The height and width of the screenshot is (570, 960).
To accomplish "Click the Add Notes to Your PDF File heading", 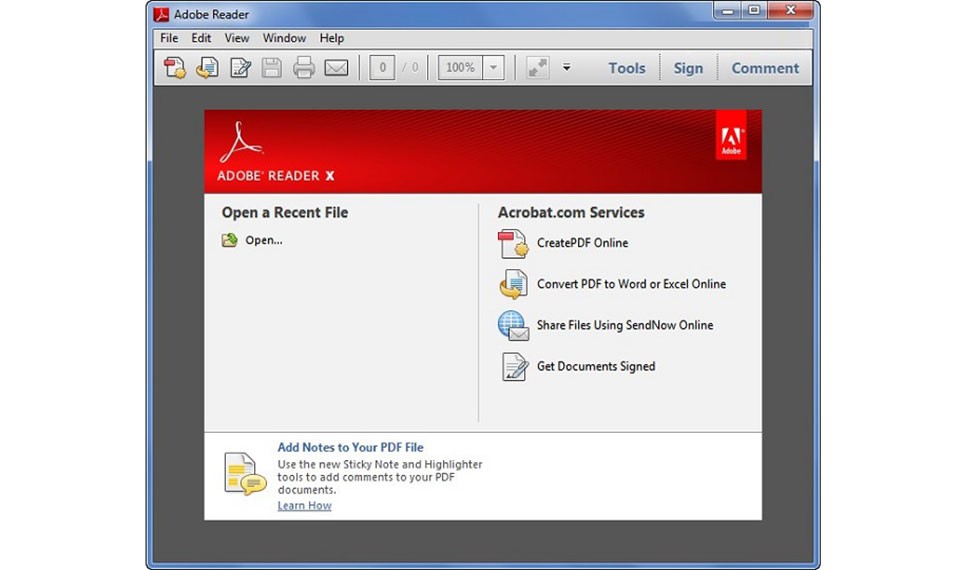I will coord(350,448).
